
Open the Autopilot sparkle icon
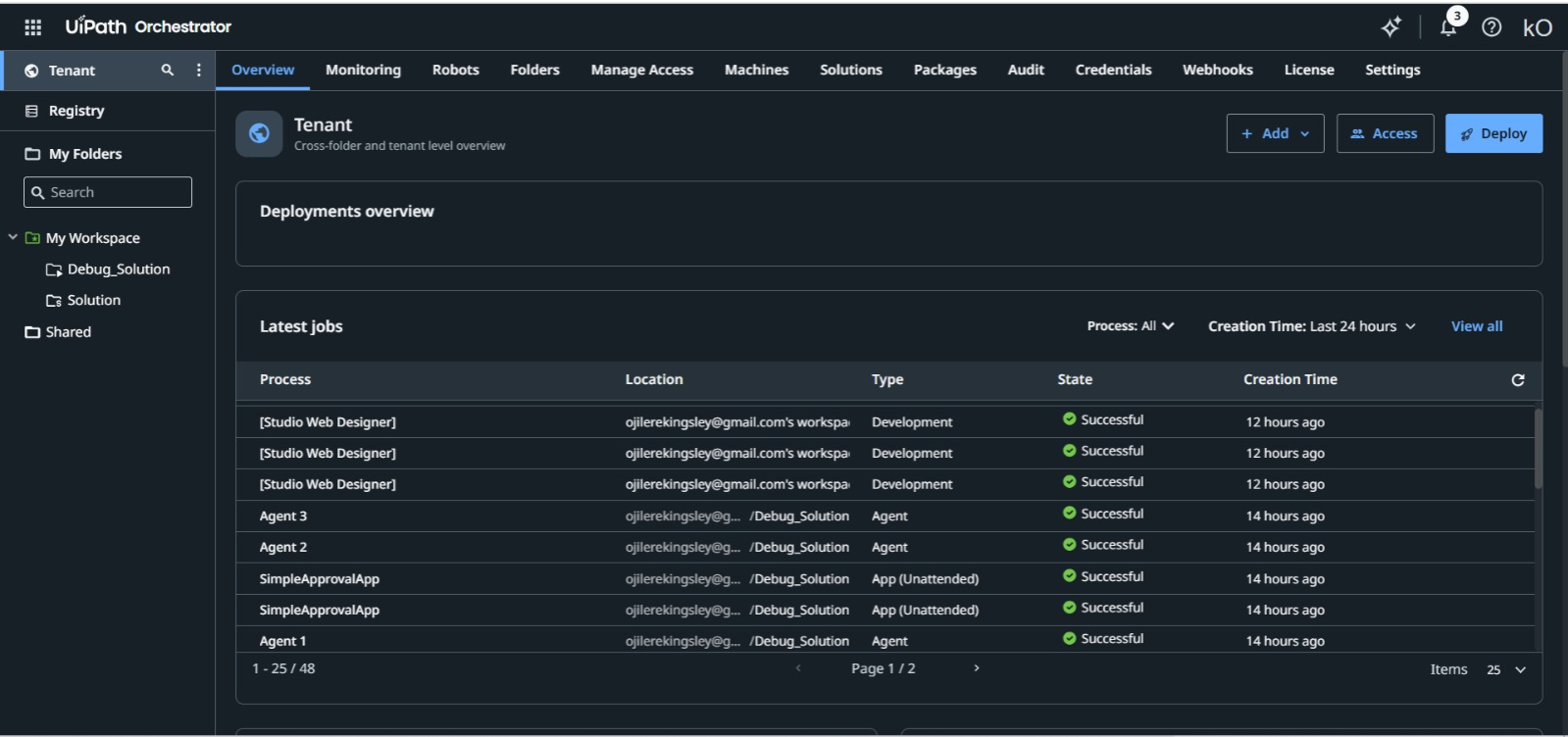[x=1391, y=27]
